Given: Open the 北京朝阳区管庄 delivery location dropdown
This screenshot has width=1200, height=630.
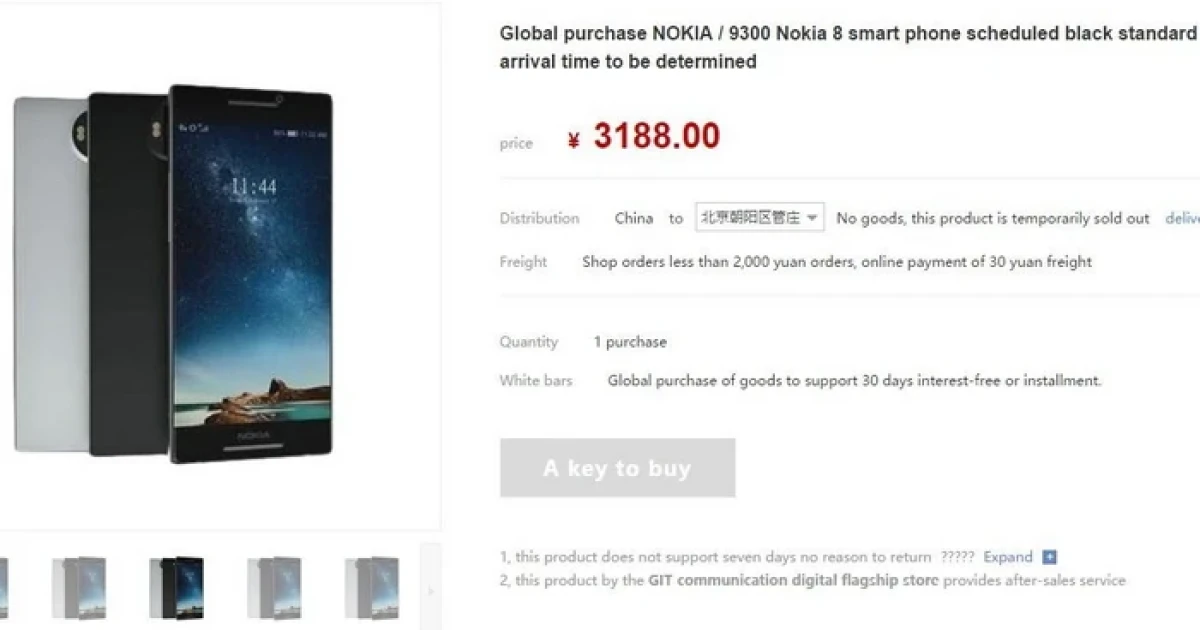Looking at the screenshot, I should [x=760, y=217].
